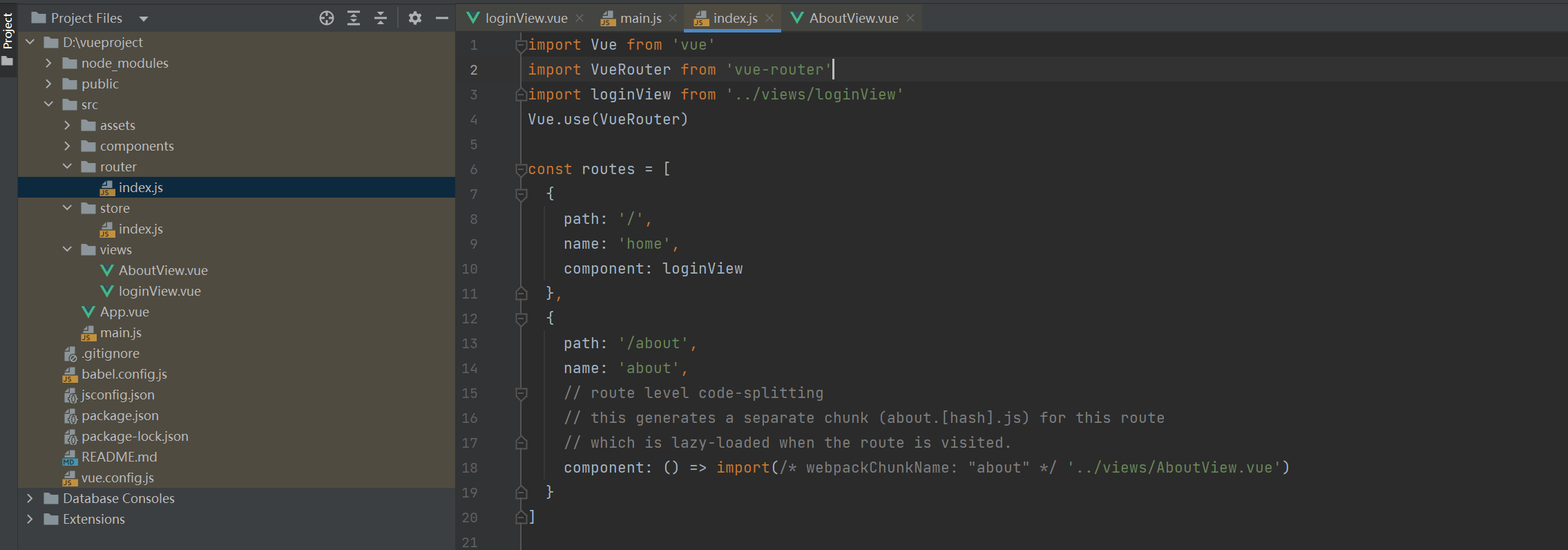The height and width of the screenshot is (550, 1568).
Task: Select App.vue in the project tree
Action: 236,312
